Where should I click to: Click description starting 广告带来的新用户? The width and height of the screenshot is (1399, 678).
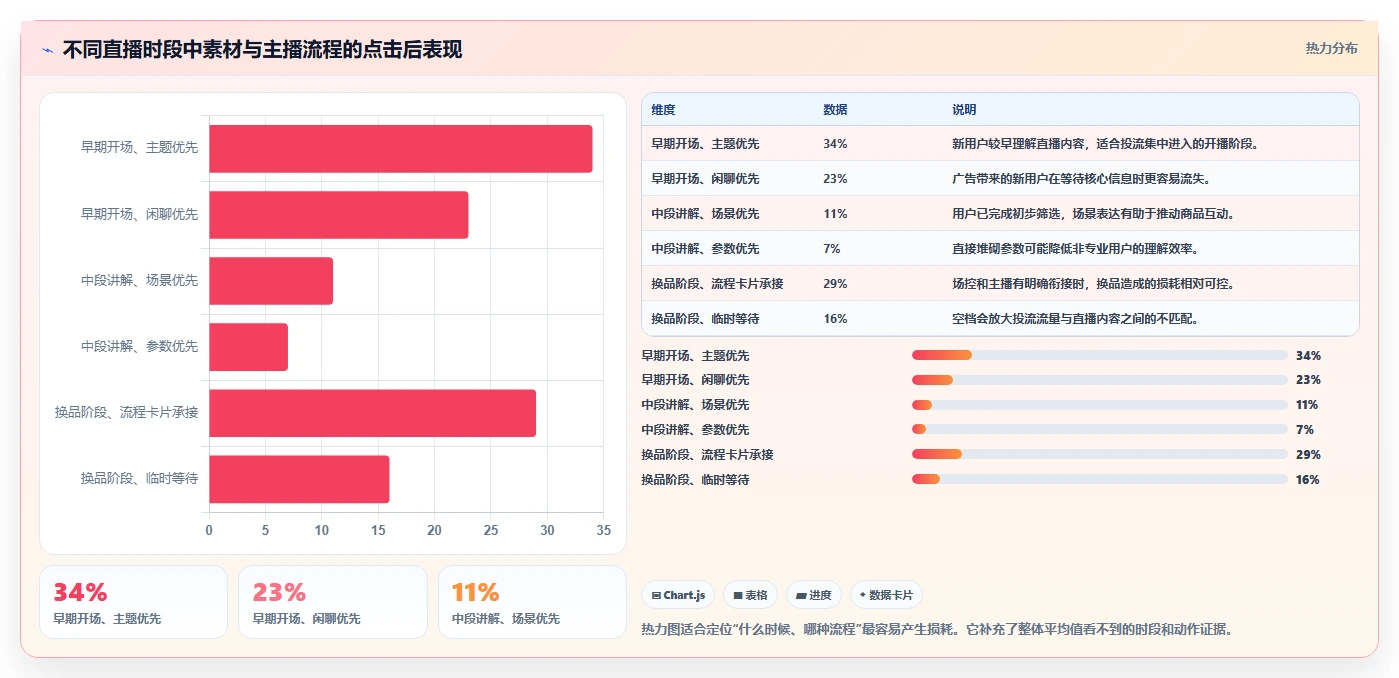pyautogui.click(x=1080, y=179)
